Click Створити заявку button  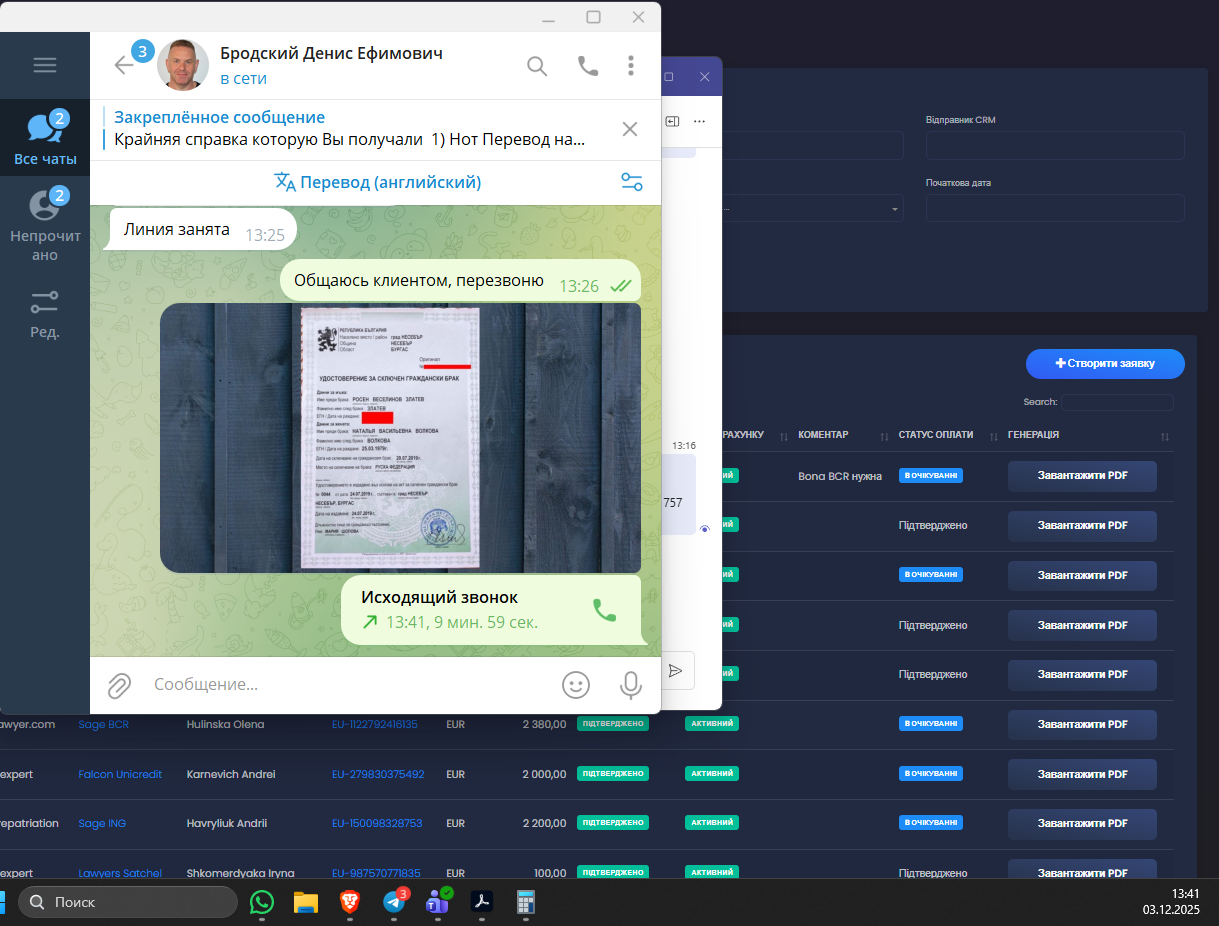point(1105,363)
